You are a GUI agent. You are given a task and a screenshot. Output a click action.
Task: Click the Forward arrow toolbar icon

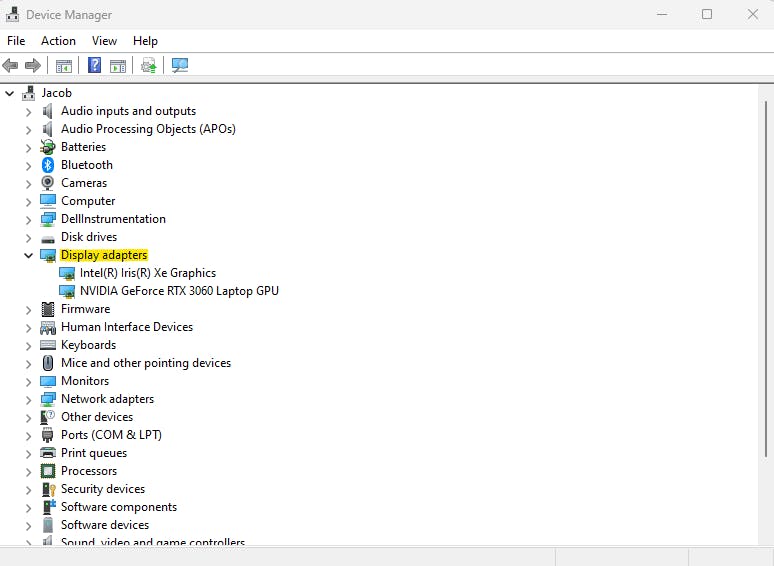point(33,65)
